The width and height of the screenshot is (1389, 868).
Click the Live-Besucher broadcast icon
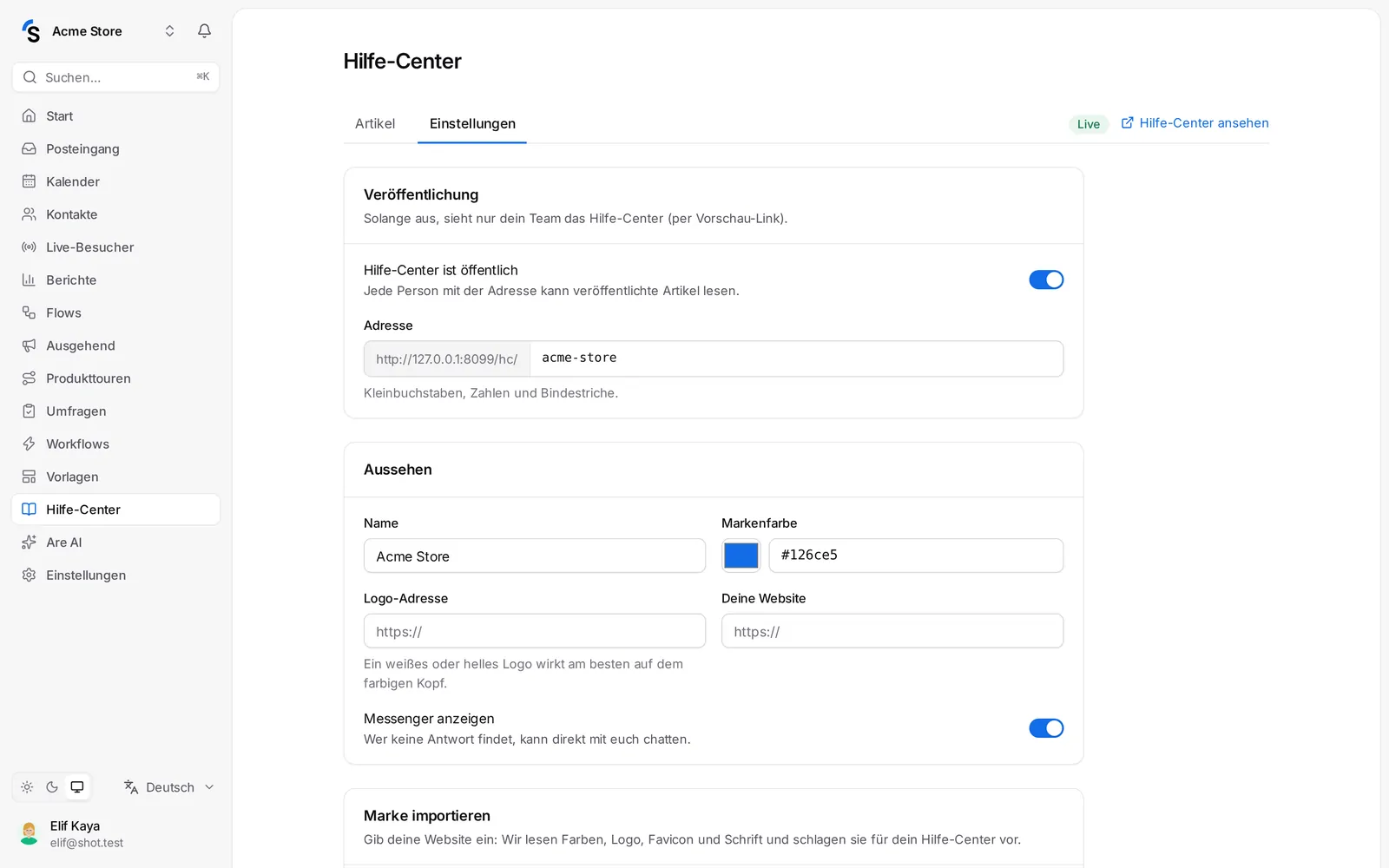tap(29, 247)
